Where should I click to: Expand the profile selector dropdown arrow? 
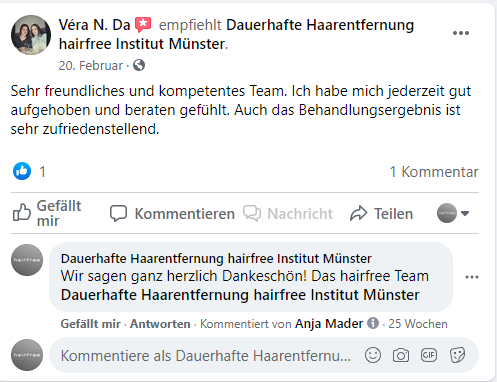pyautogui.click(x=465, y=213)
